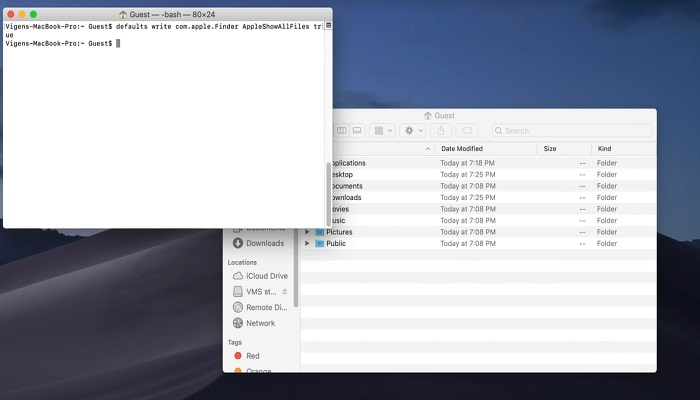Click the Public row Kind cell
Screen dimensions: 700x400
click(x=607, y=243)
